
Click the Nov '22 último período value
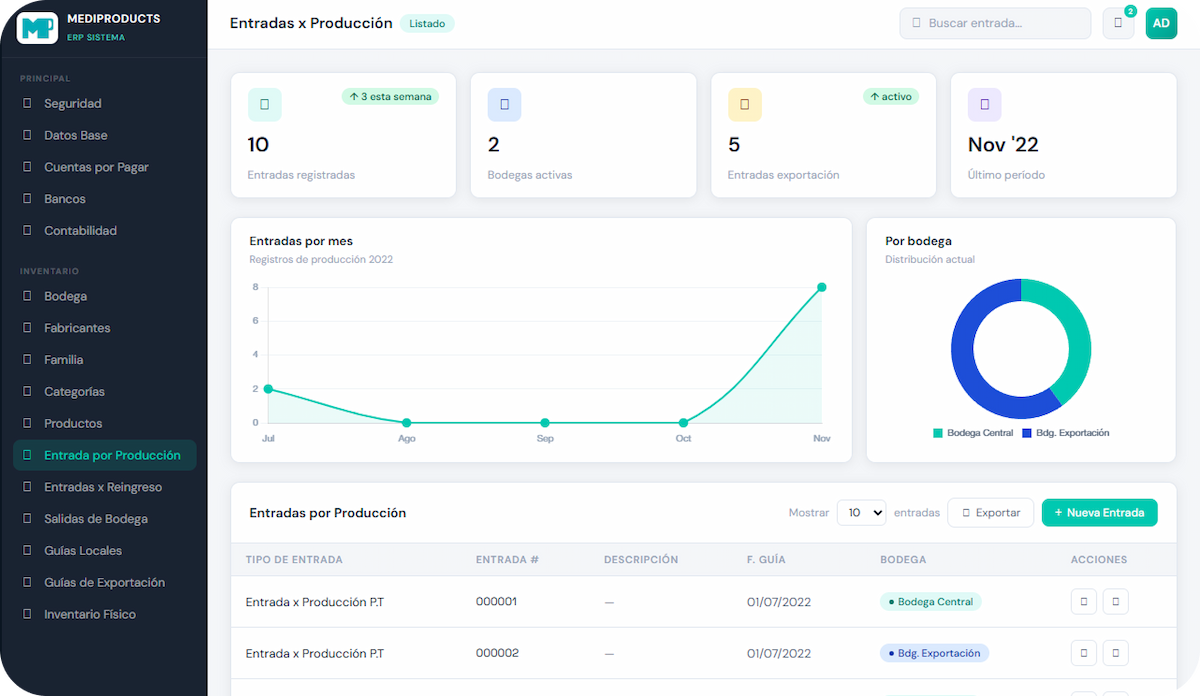[x=1003, y=145]
